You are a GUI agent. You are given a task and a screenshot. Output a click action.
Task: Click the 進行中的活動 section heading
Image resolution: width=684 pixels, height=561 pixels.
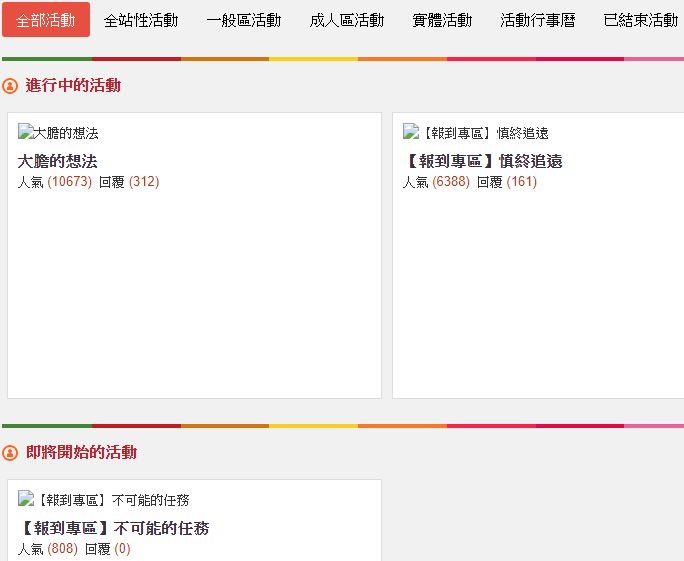click(73, 86)
